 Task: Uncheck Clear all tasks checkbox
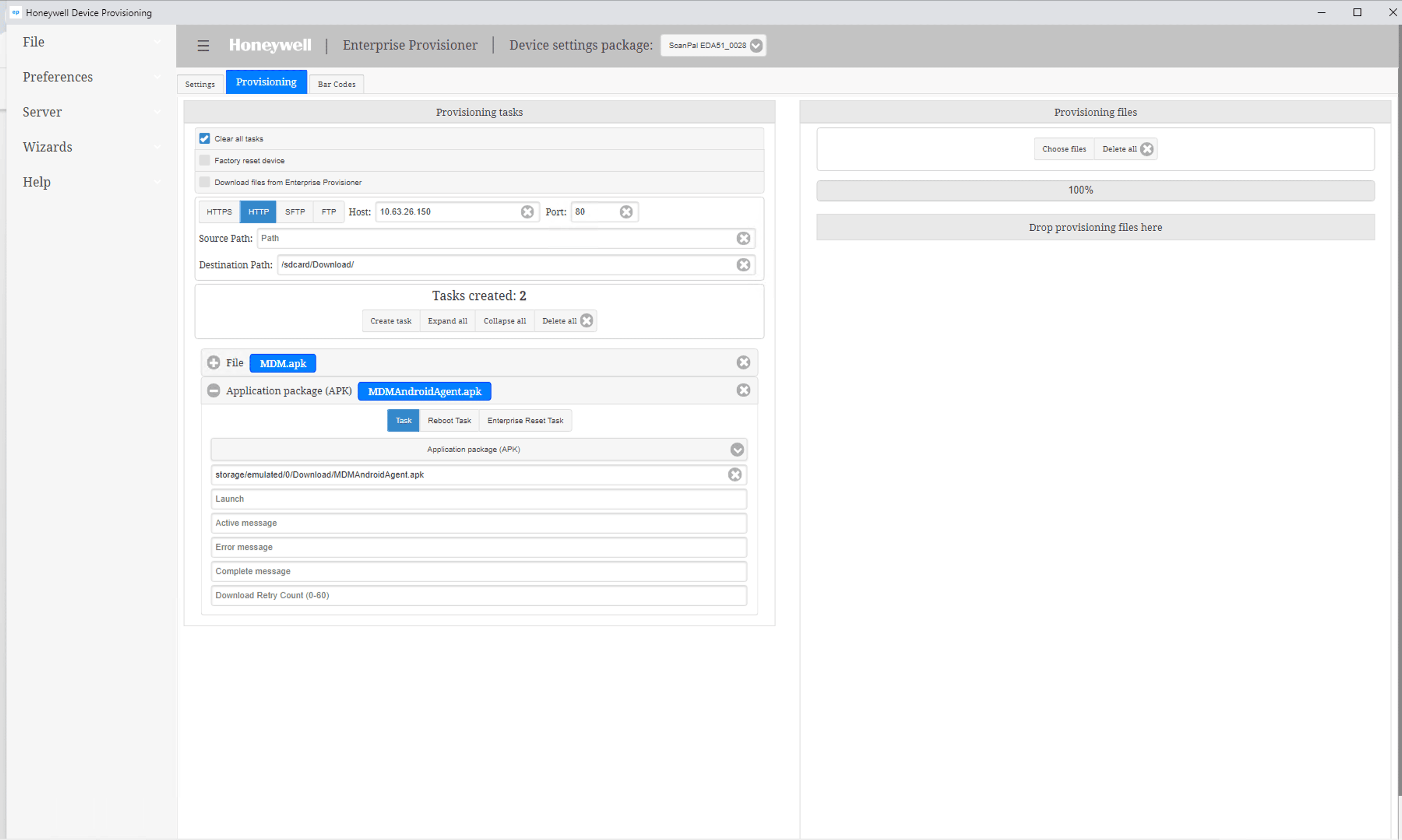point(204,139)
